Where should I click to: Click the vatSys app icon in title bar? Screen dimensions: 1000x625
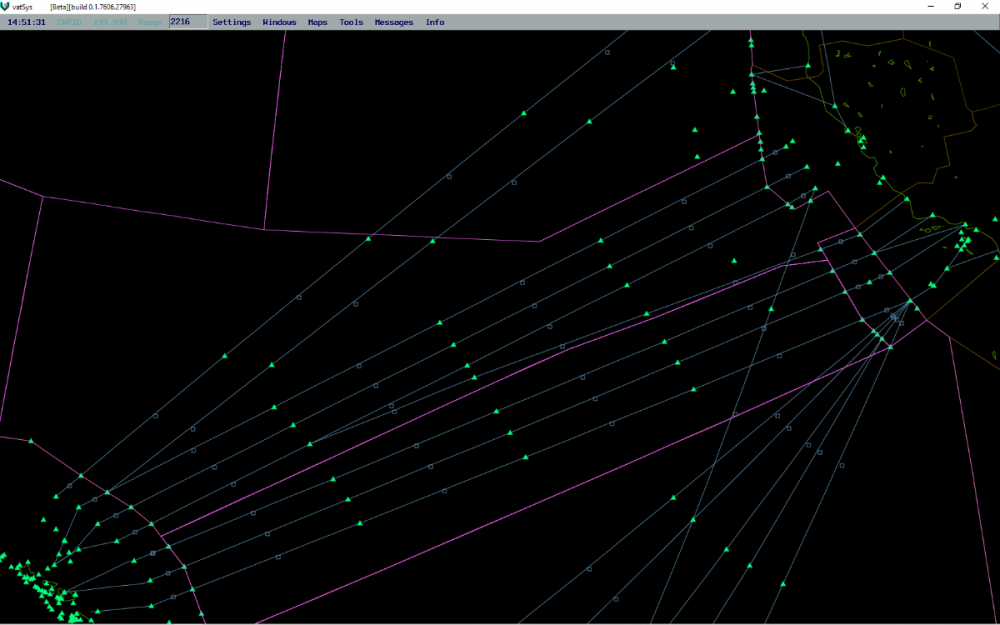coord(7,6)
